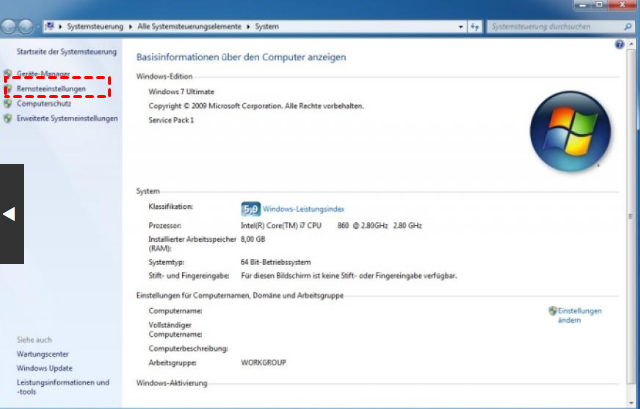Click the Forward navigation button
640x409 pixels.
[26, 27]
